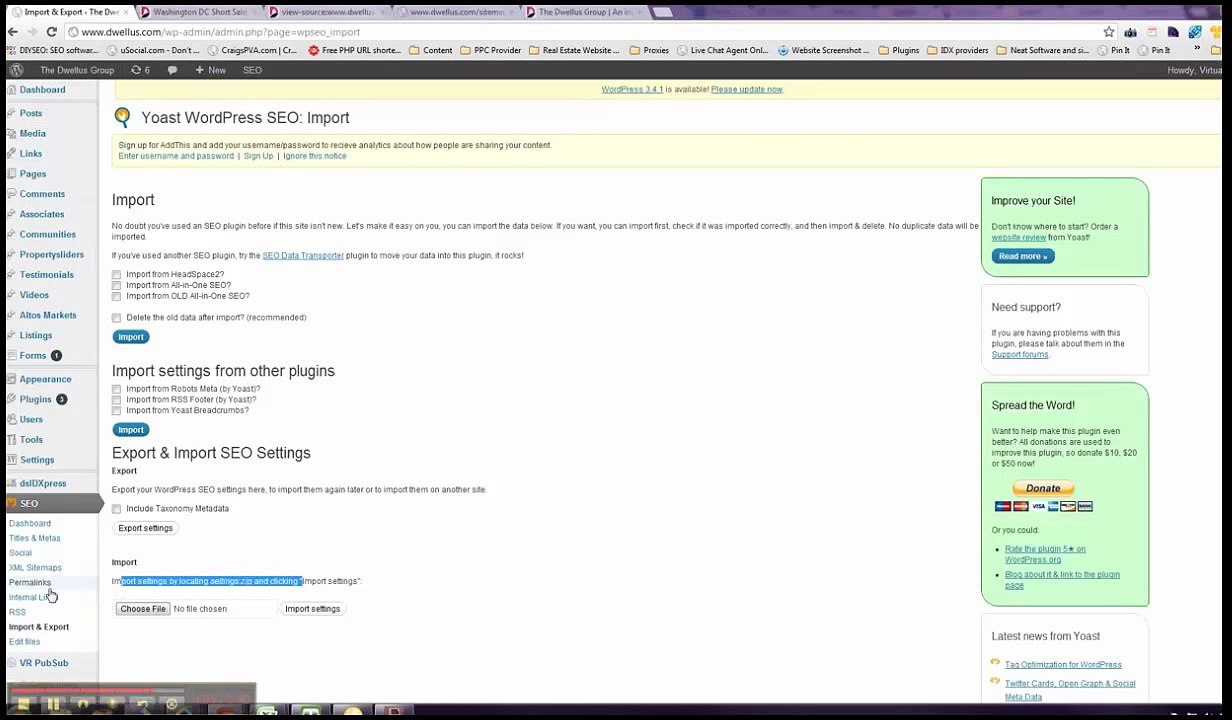The height and width of the screenshot is (720, 1232).
Task: Open the updates counter showing 6
Action: click(140, 70)
